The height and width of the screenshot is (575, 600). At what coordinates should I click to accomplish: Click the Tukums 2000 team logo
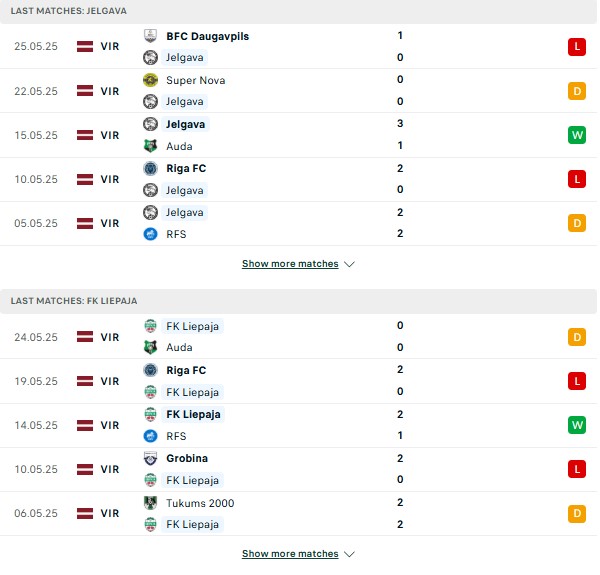click(150, 503)
